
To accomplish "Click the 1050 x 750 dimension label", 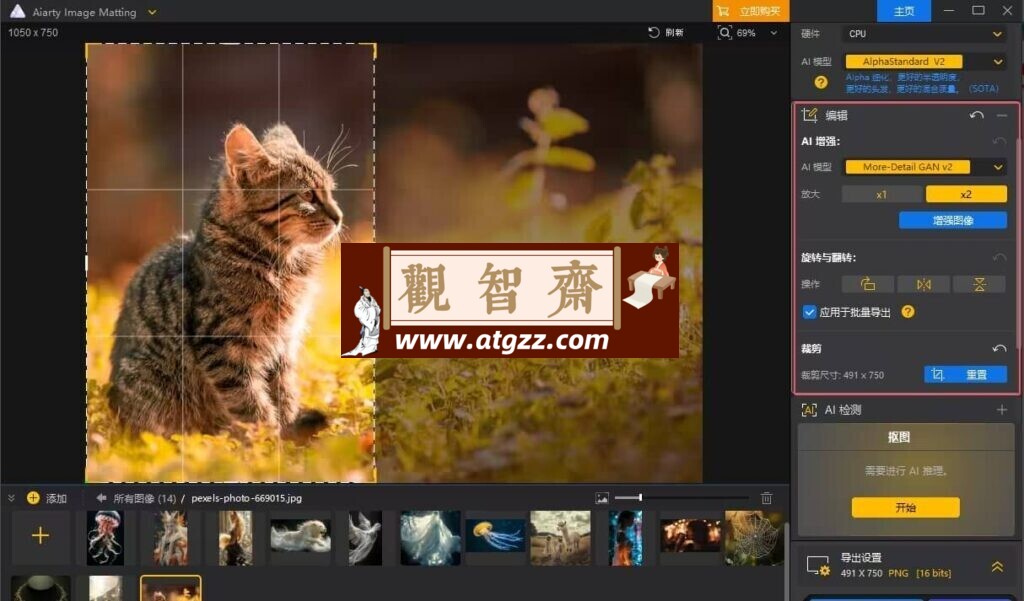I will pos(33,32).
